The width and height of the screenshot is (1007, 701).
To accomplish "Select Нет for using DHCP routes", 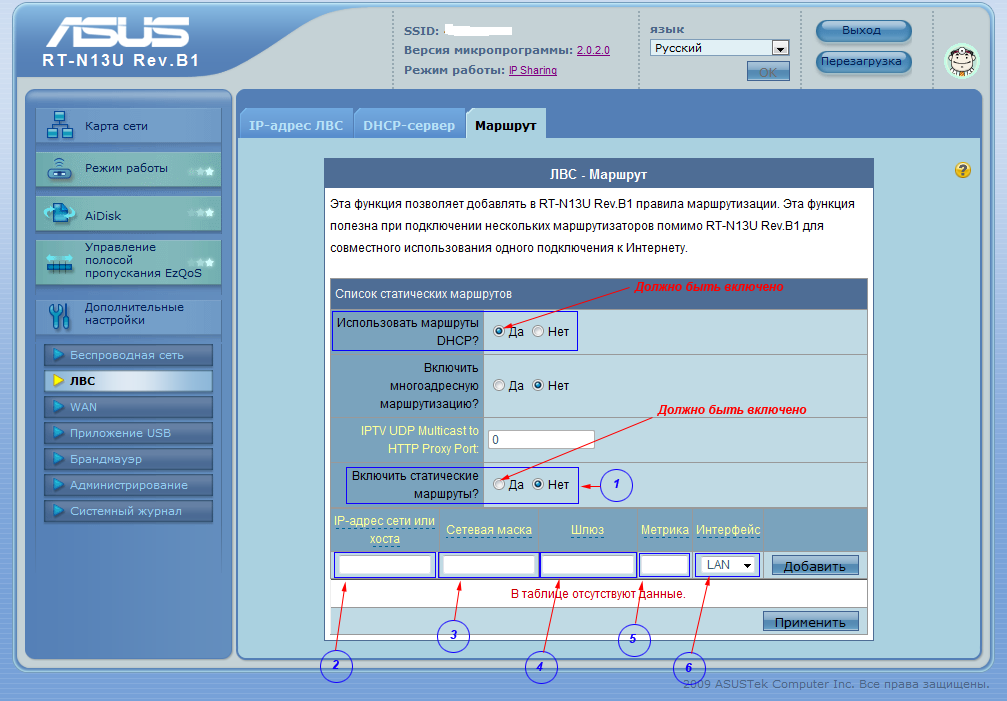I will (x=538, y=331).
